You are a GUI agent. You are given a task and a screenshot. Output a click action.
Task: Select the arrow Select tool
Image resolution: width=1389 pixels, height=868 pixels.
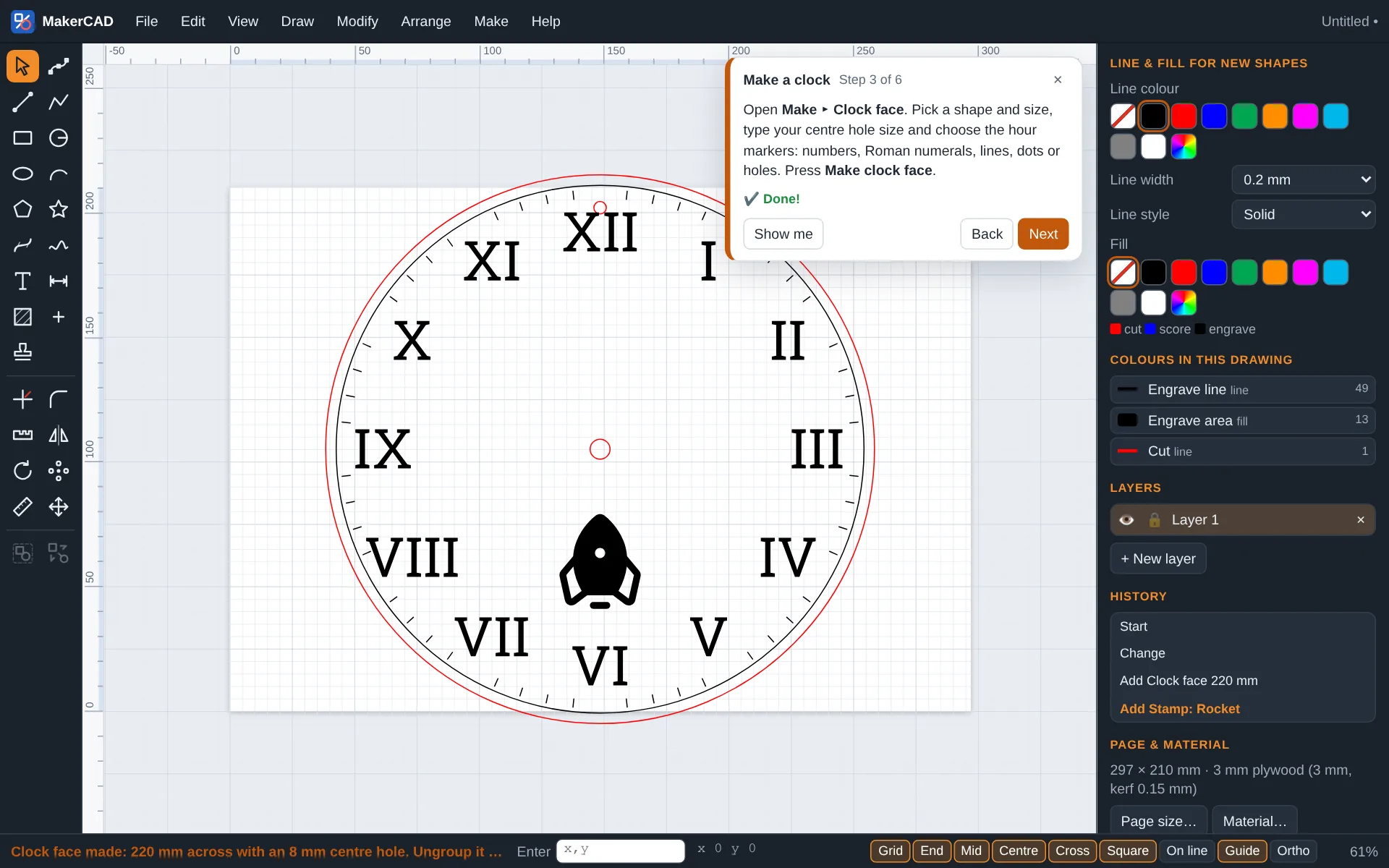pos(22,66)
